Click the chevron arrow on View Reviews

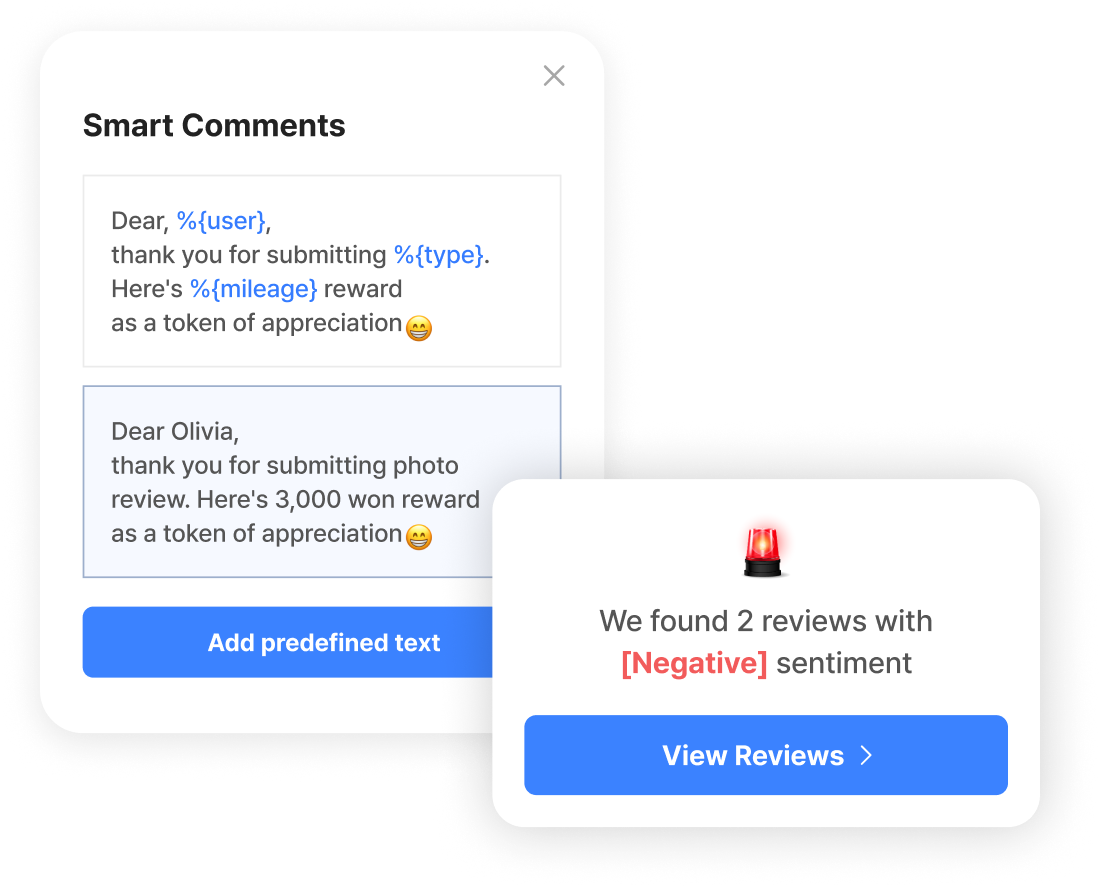click(868, 756)
